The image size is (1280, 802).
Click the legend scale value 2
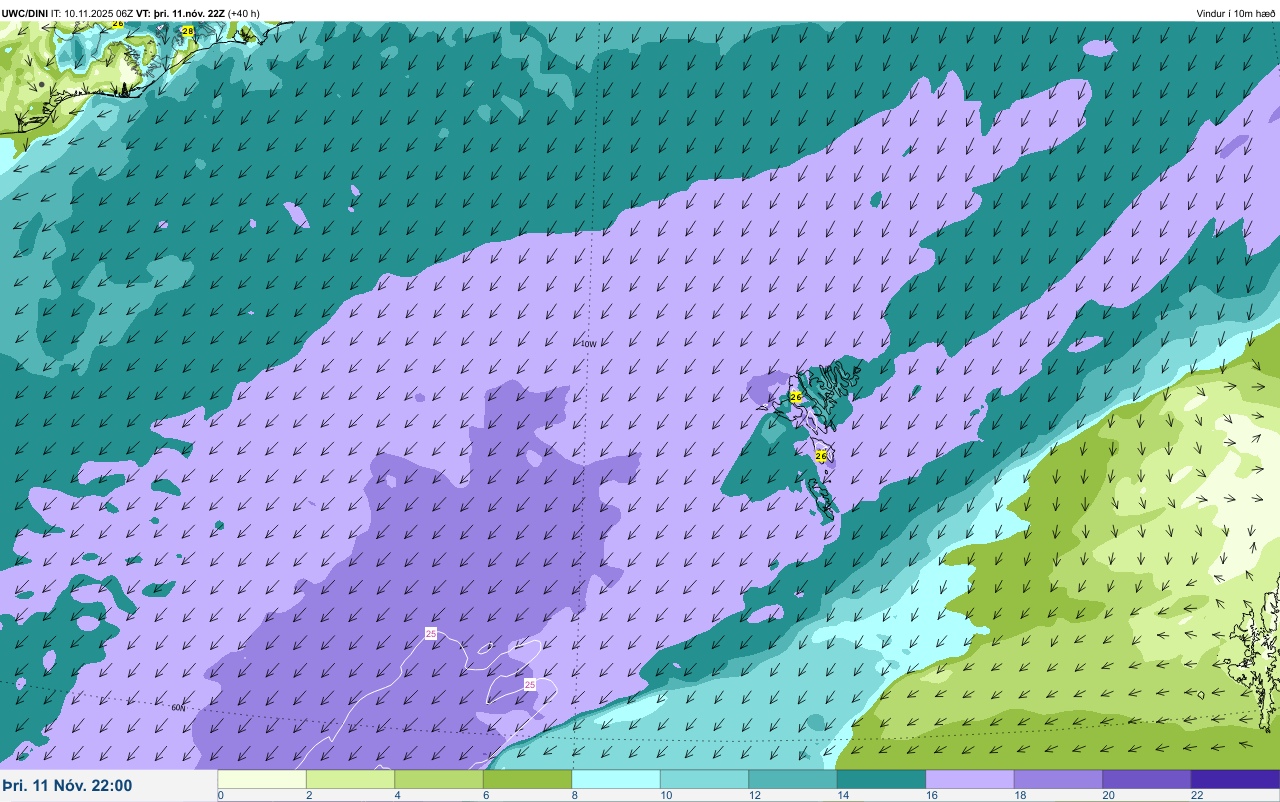pyautogui.click(x=309, y=795)
